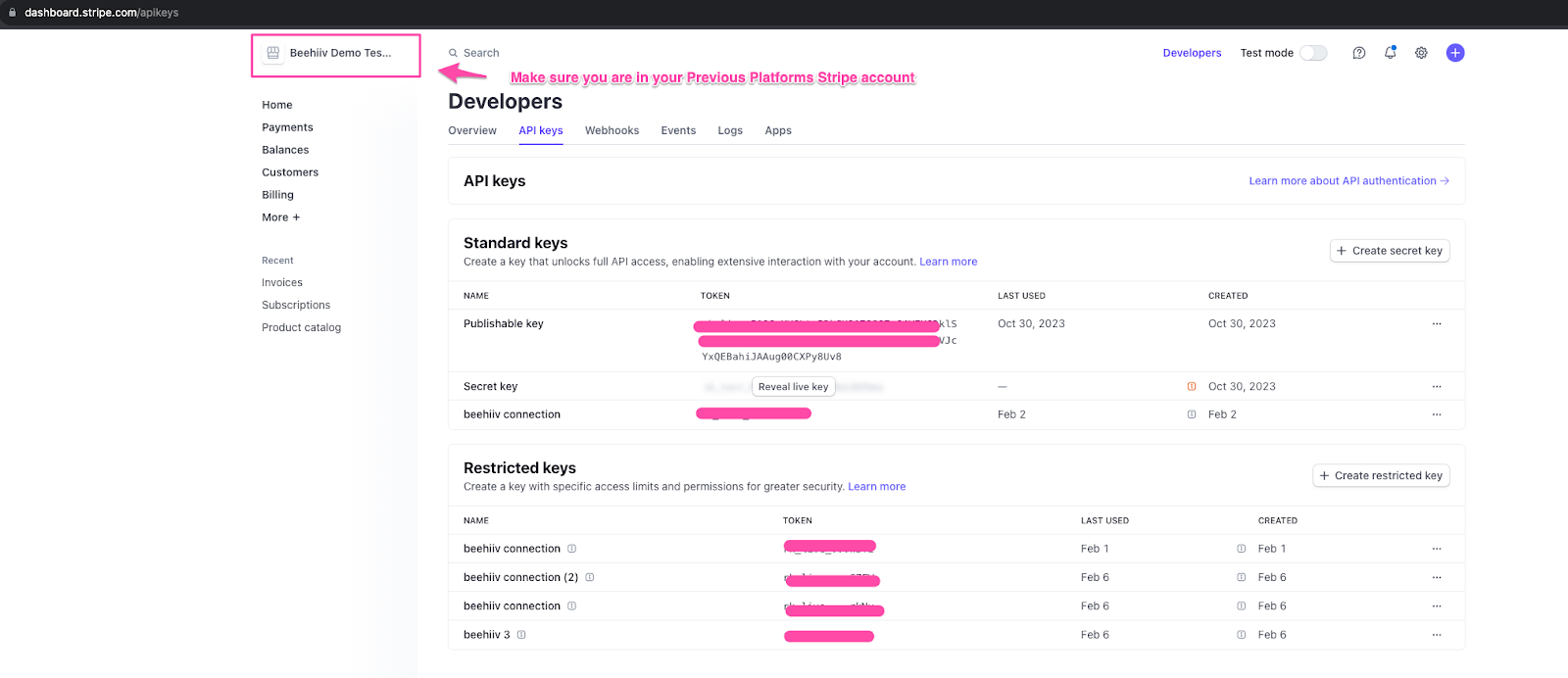Open options menu for restricted key created Feb 1

pyautogui.click(x=1437, y=549)
